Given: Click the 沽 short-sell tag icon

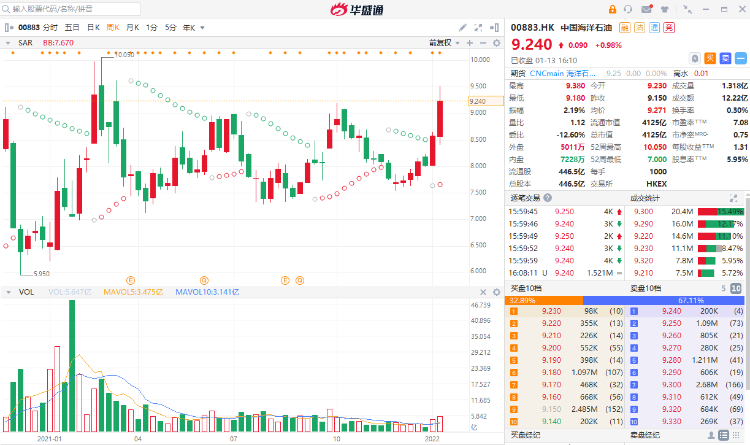Looking at the screenshot, I should (x=640, y=28).
